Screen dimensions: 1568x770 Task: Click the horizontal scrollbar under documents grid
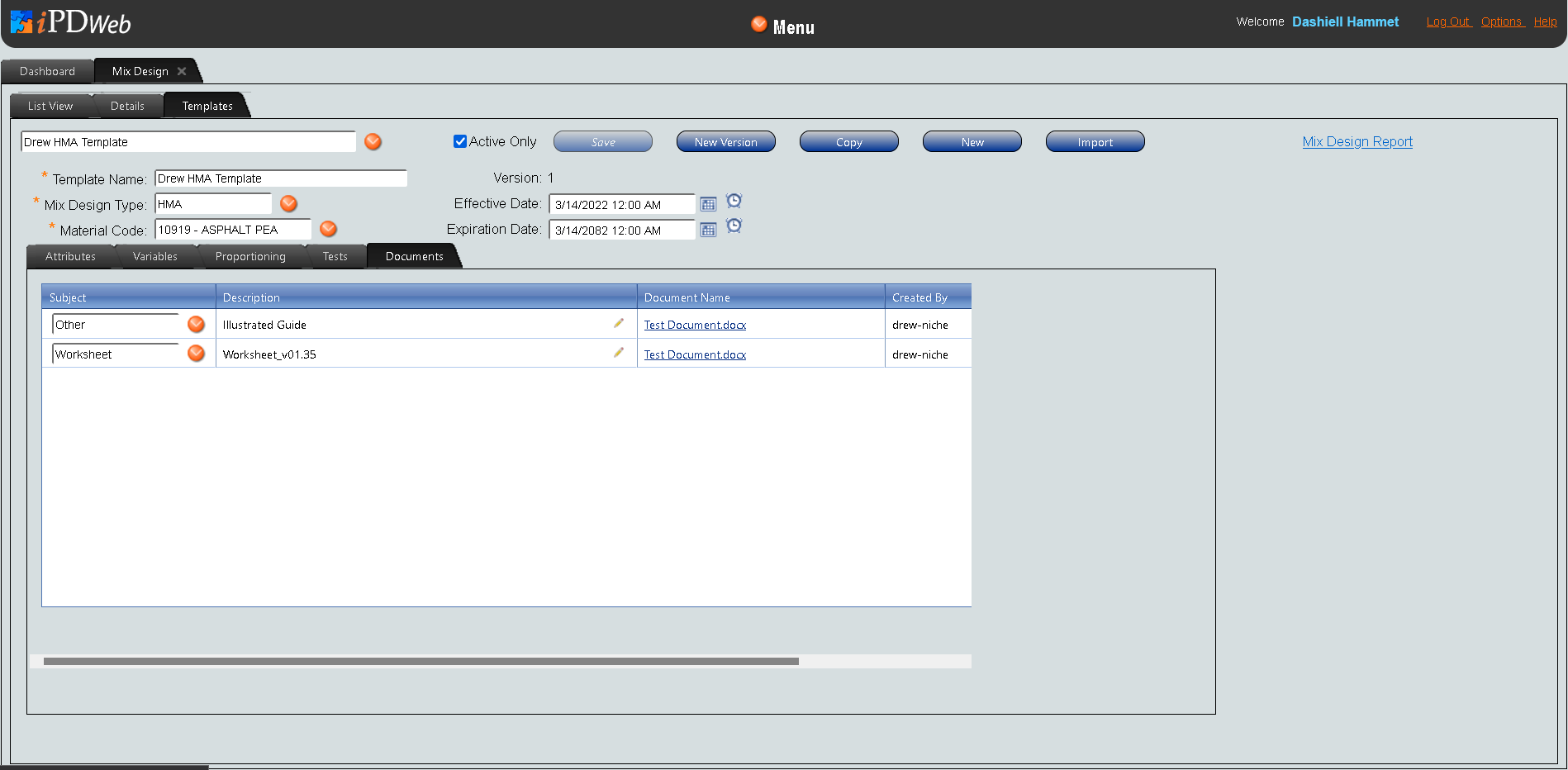[x=421, y=662]
